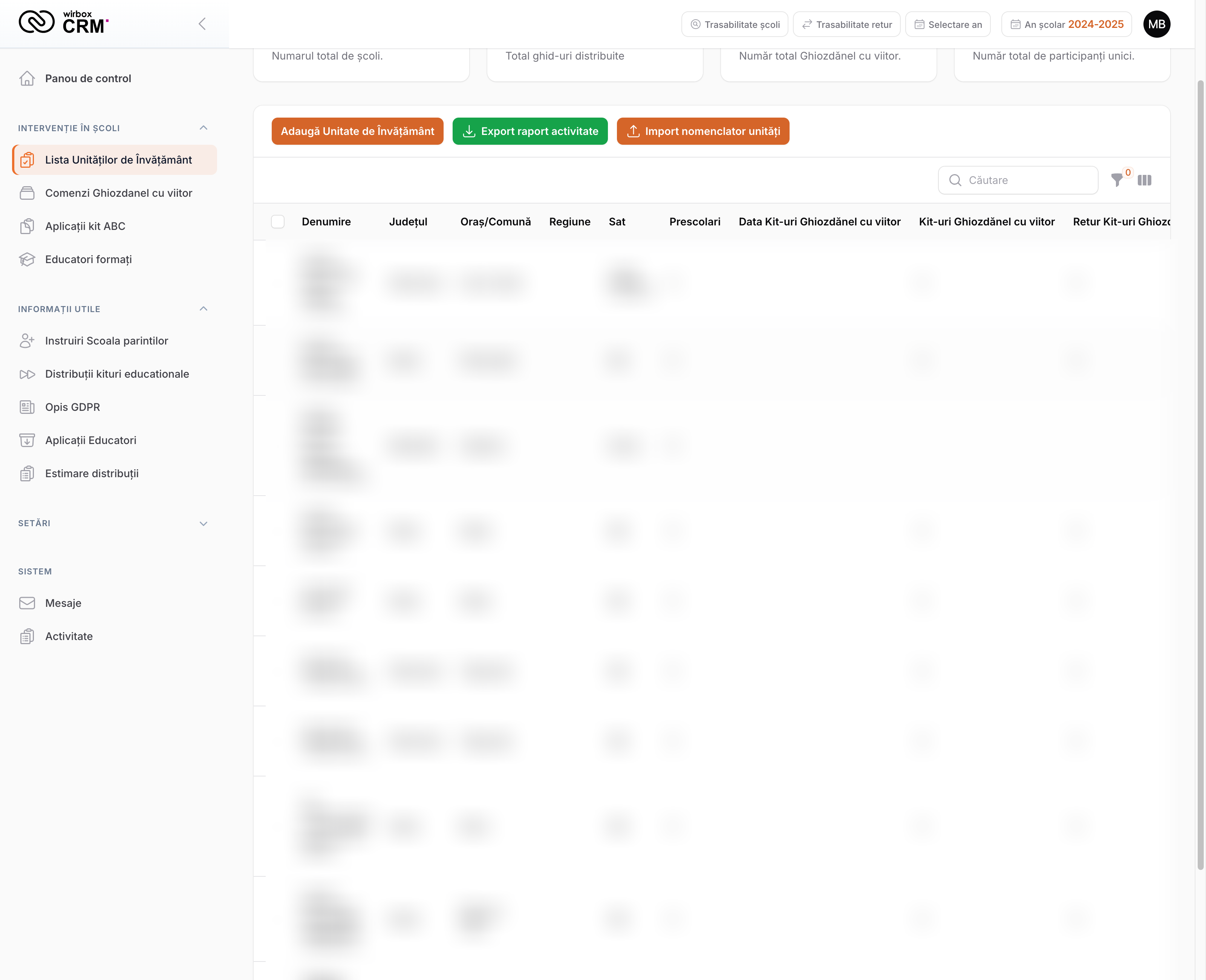Click the swap arrows icon in Trasabilitate retur
This screenshot has width=1206, height=980.
click(807, 24)
